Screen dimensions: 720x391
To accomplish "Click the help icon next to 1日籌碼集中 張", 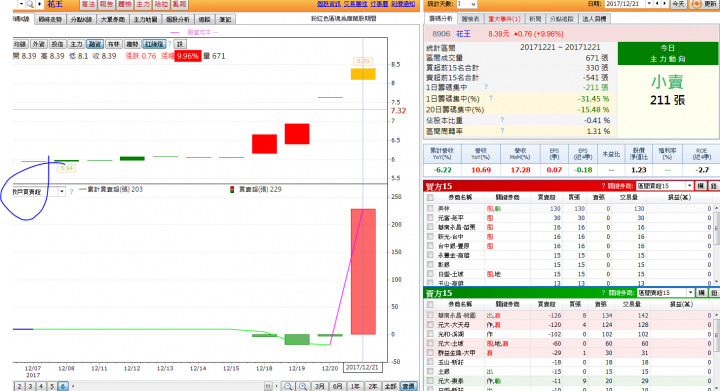I will point(486,86).
